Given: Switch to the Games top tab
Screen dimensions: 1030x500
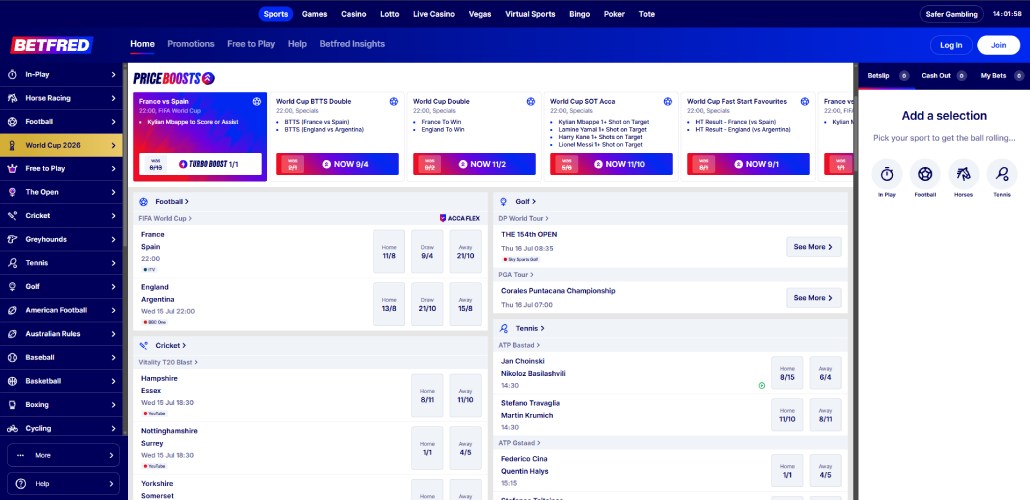Looking at the screenshot, I should (x=315, y=14).
